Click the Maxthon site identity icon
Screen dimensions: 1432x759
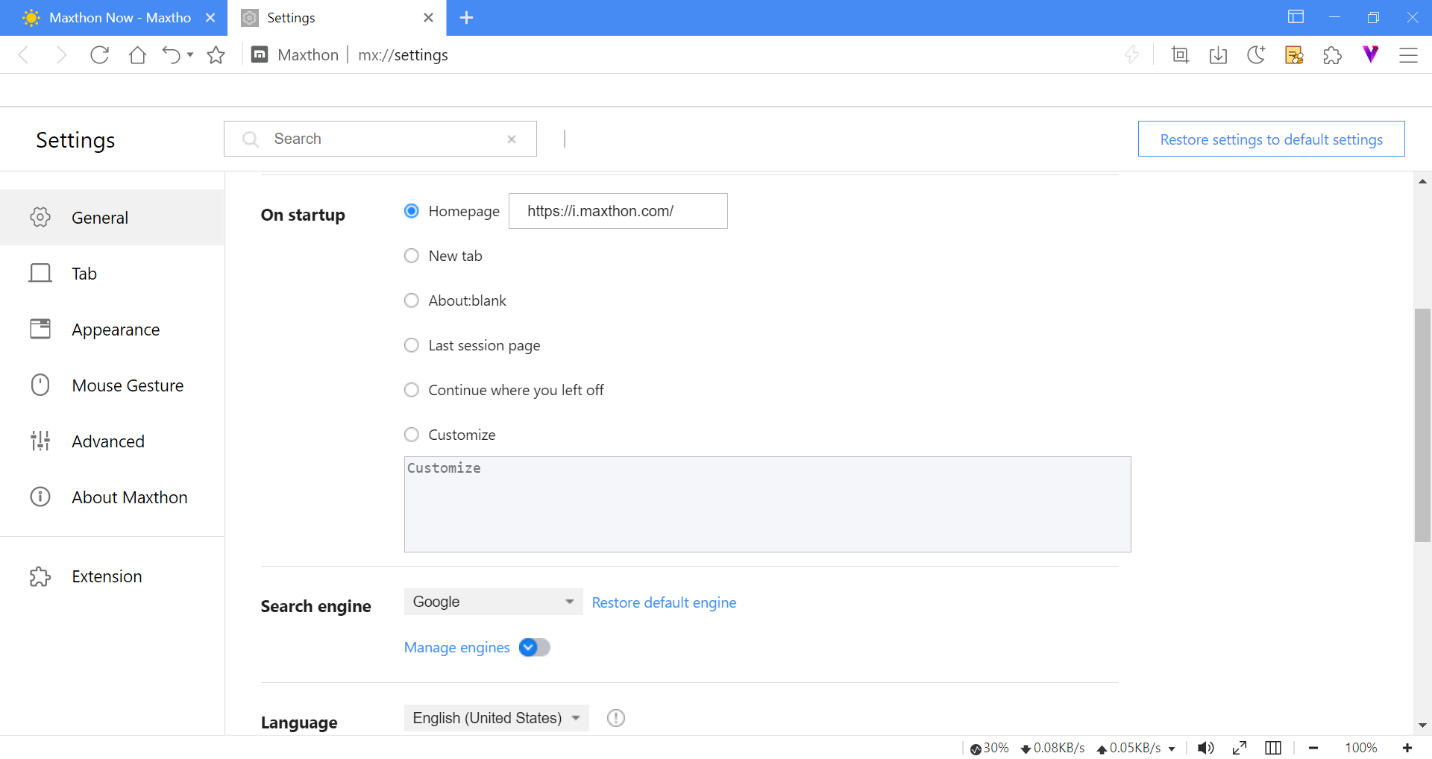pyautogui.click(x=259, y=55)
